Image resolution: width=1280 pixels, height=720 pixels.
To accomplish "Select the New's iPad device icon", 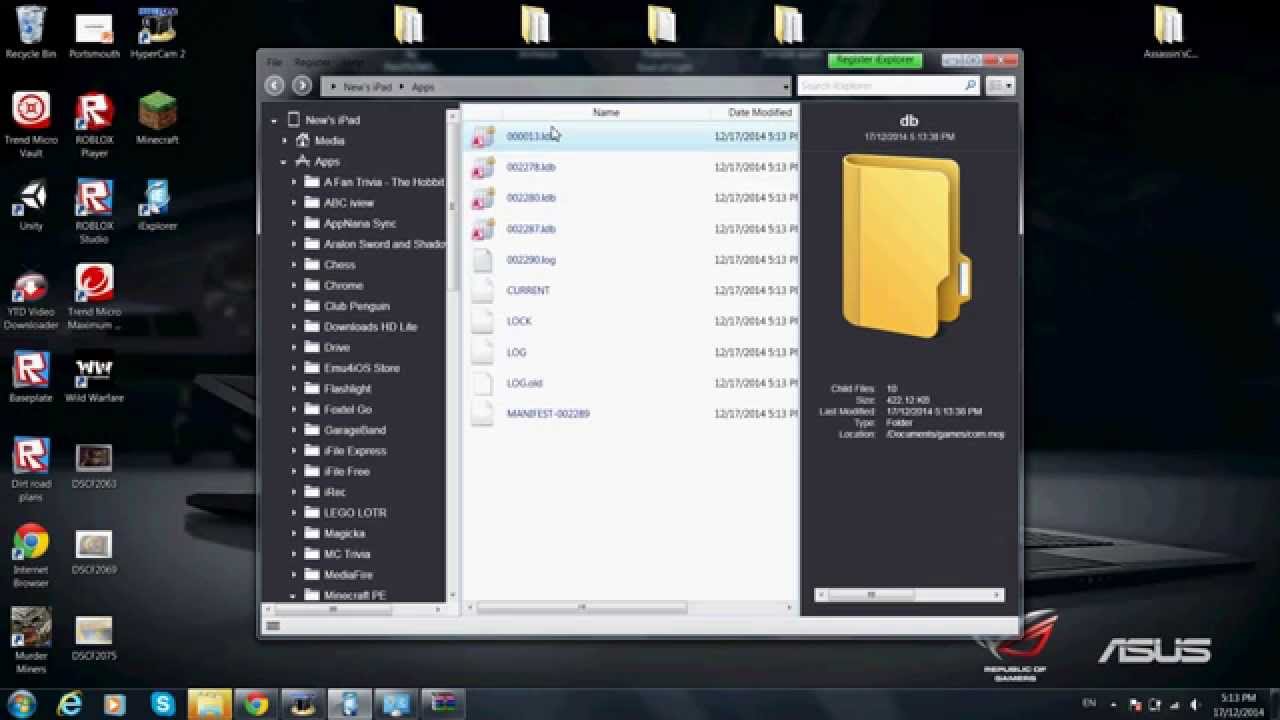I will (293, 119).
